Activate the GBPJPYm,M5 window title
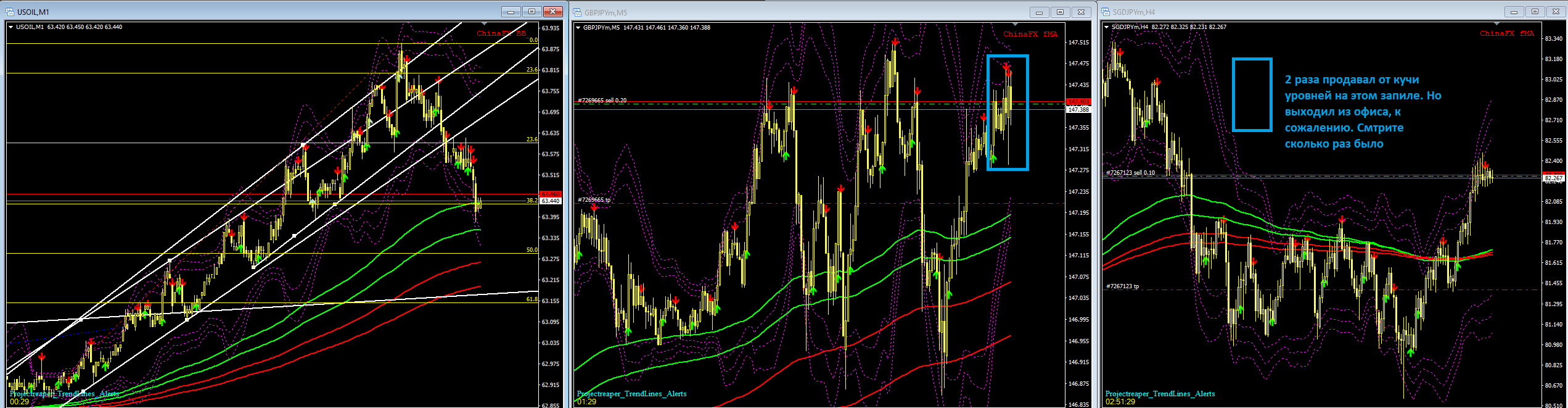Image resolution: width=1568 pixels, height=408 pixels. tap(605, 13)
